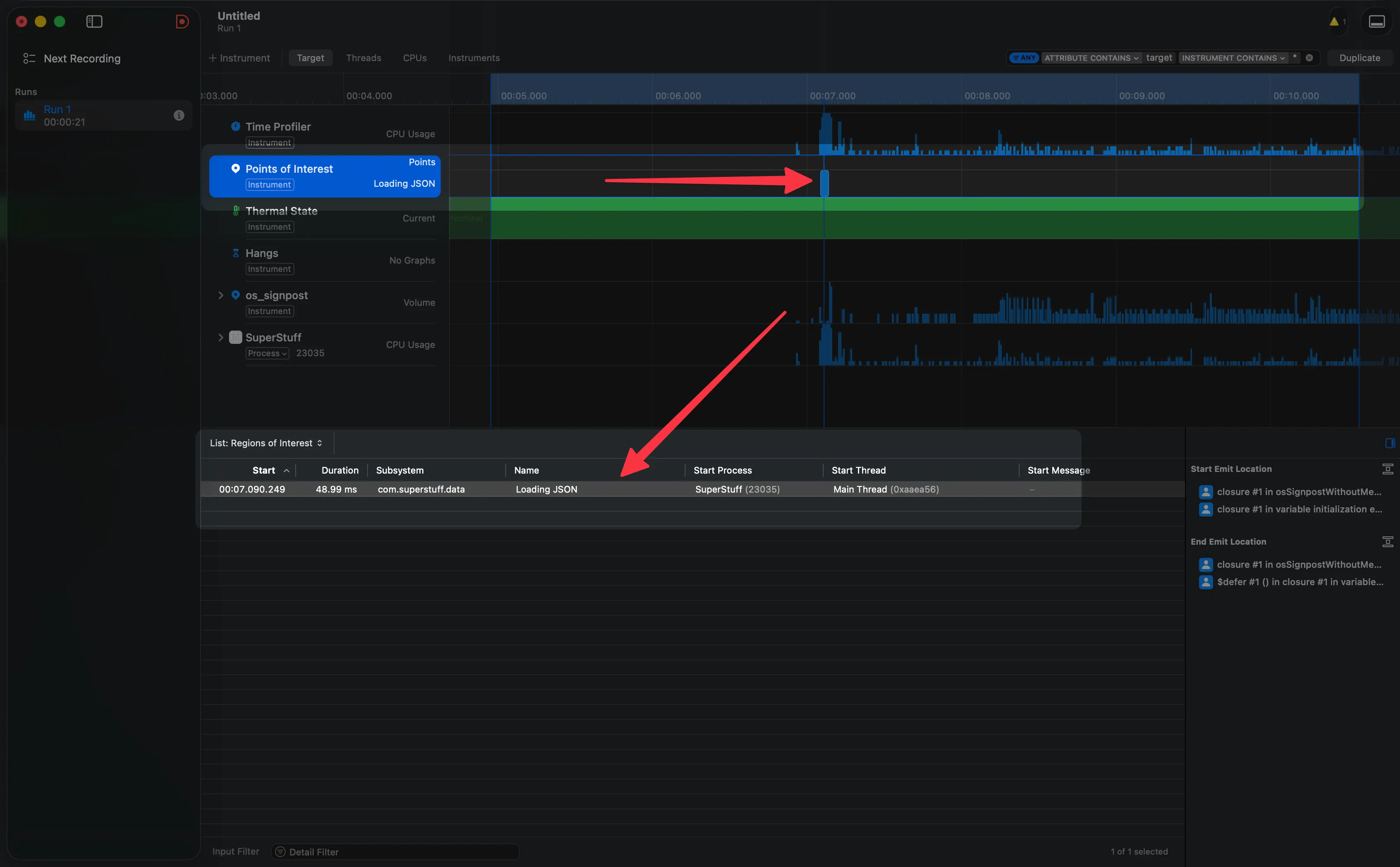Expand the os_signpost instrument row
1400x867 pixels.
click(221, 295)
